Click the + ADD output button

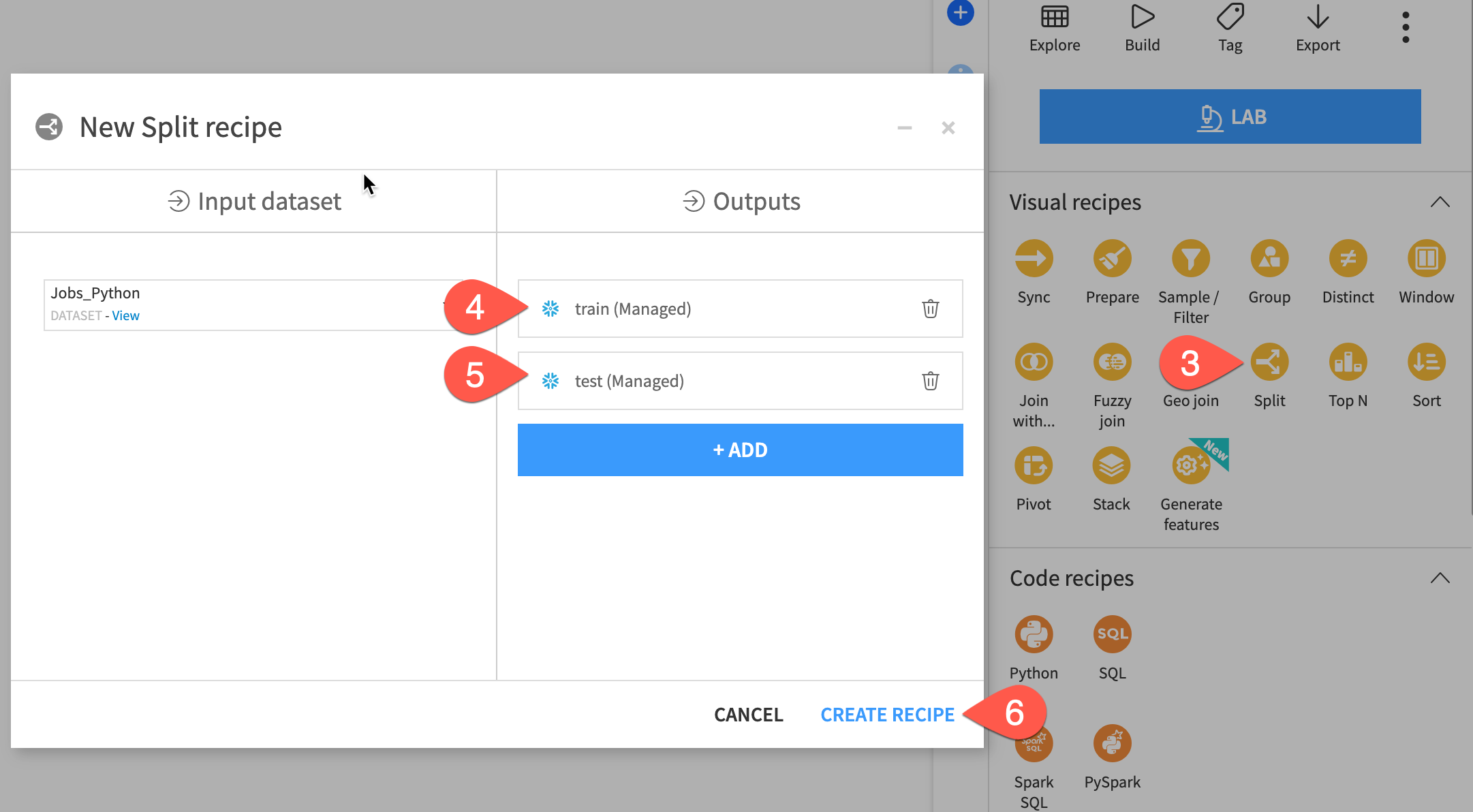click(740, 450)
